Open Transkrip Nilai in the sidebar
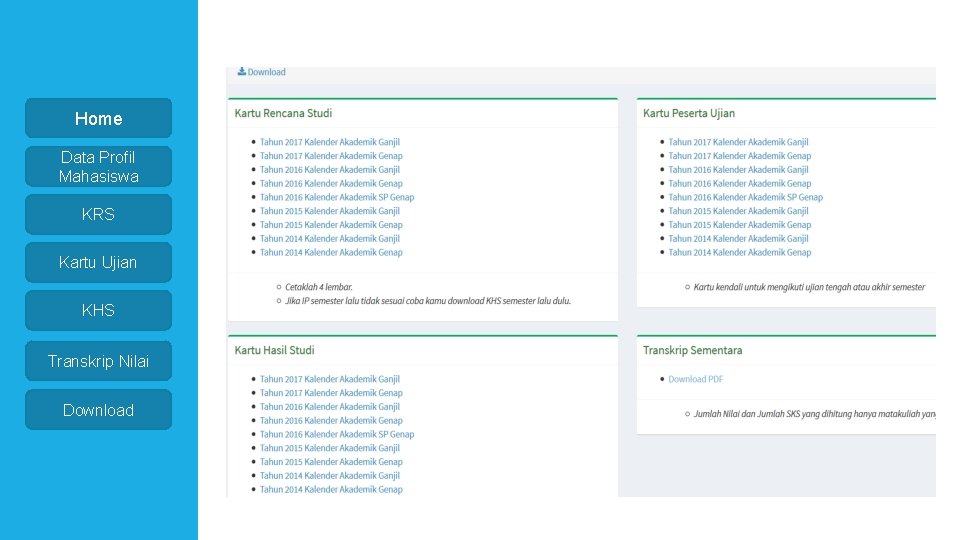This screenshot has width=960, height=540. [x=98, y=361]
